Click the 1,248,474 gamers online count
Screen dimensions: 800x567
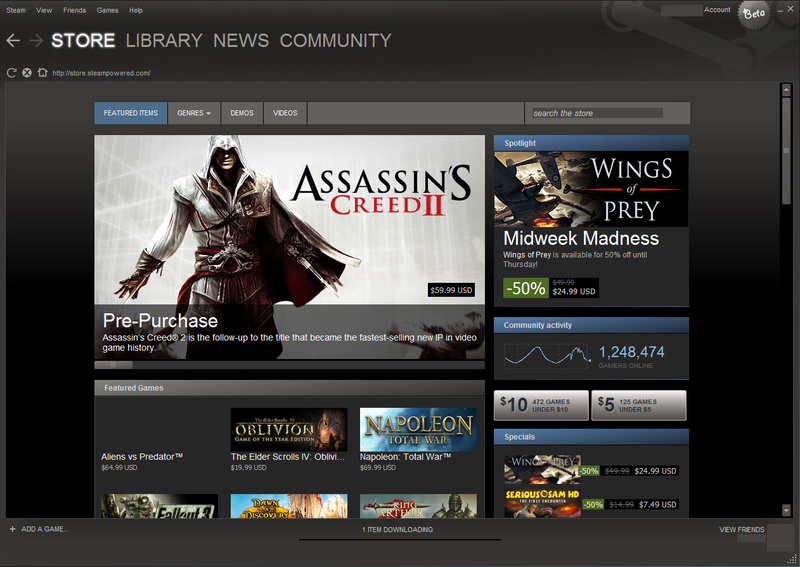631,352
